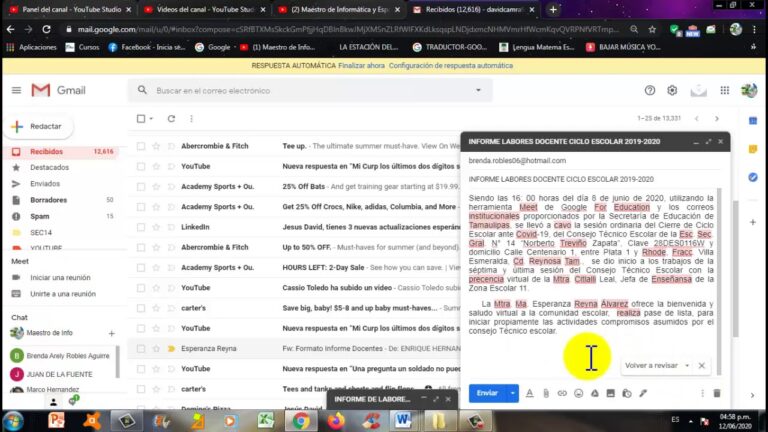Viewport: 768px width, 432px height.
Task: Toggle the select-all messages checkbox
Action: point(141,119)
